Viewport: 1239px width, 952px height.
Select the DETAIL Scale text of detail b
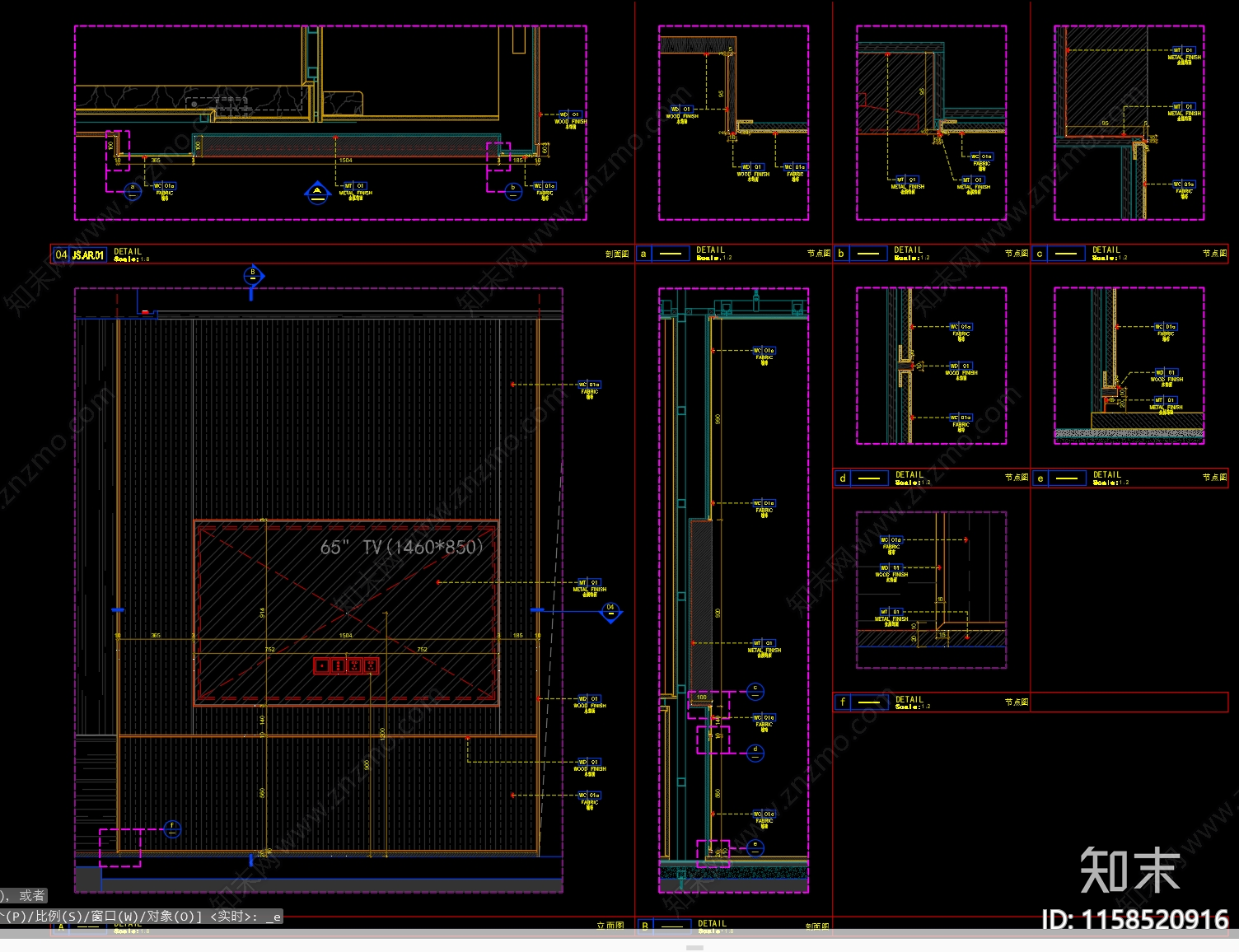coord(912,253)
